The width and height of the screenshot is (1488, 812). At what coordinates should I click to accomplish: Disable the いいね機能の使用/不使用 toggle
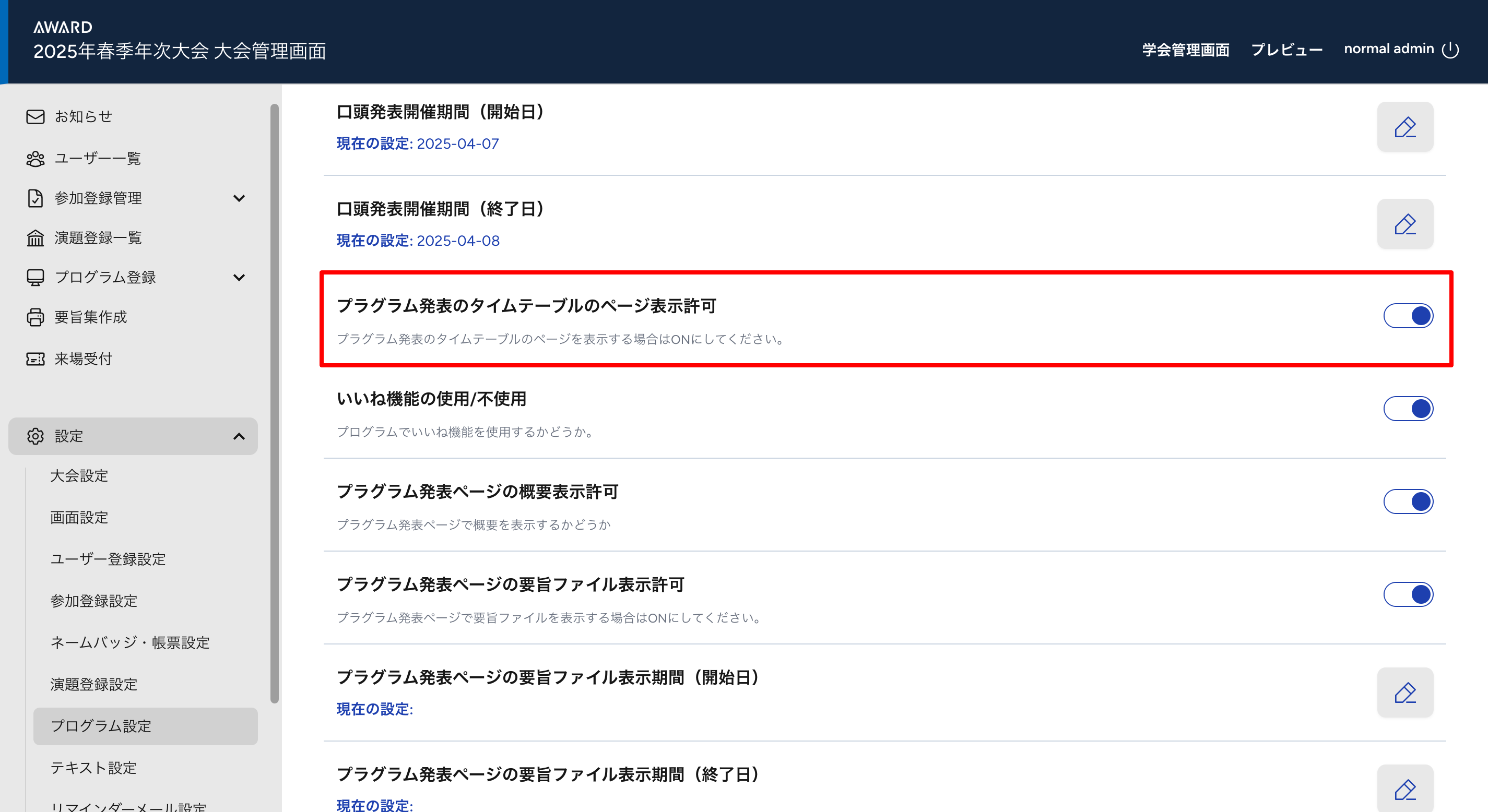pyautogui.click(x=1408, y=409)
